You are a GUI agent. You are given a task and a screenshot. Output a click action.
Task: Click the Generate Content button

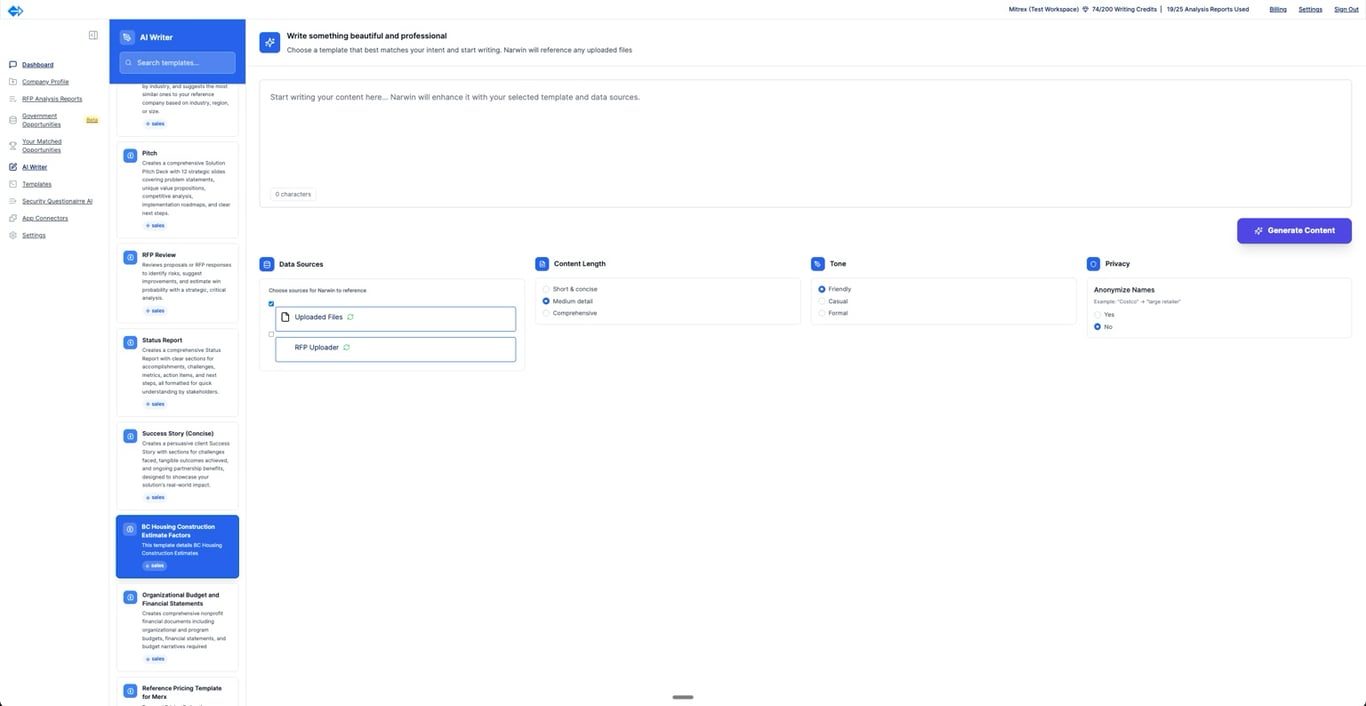point(1294,231)
